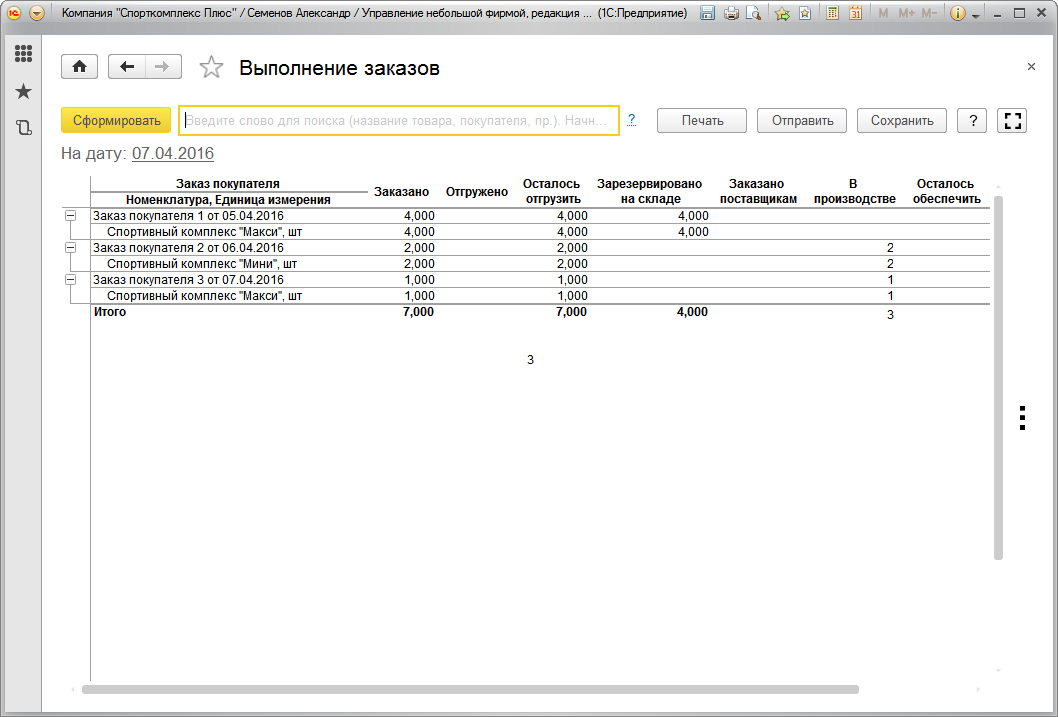The height and width of the screenshot is (717, 1058).
Task: Change the report date 07.04.2016
Action: pos(172,154)
